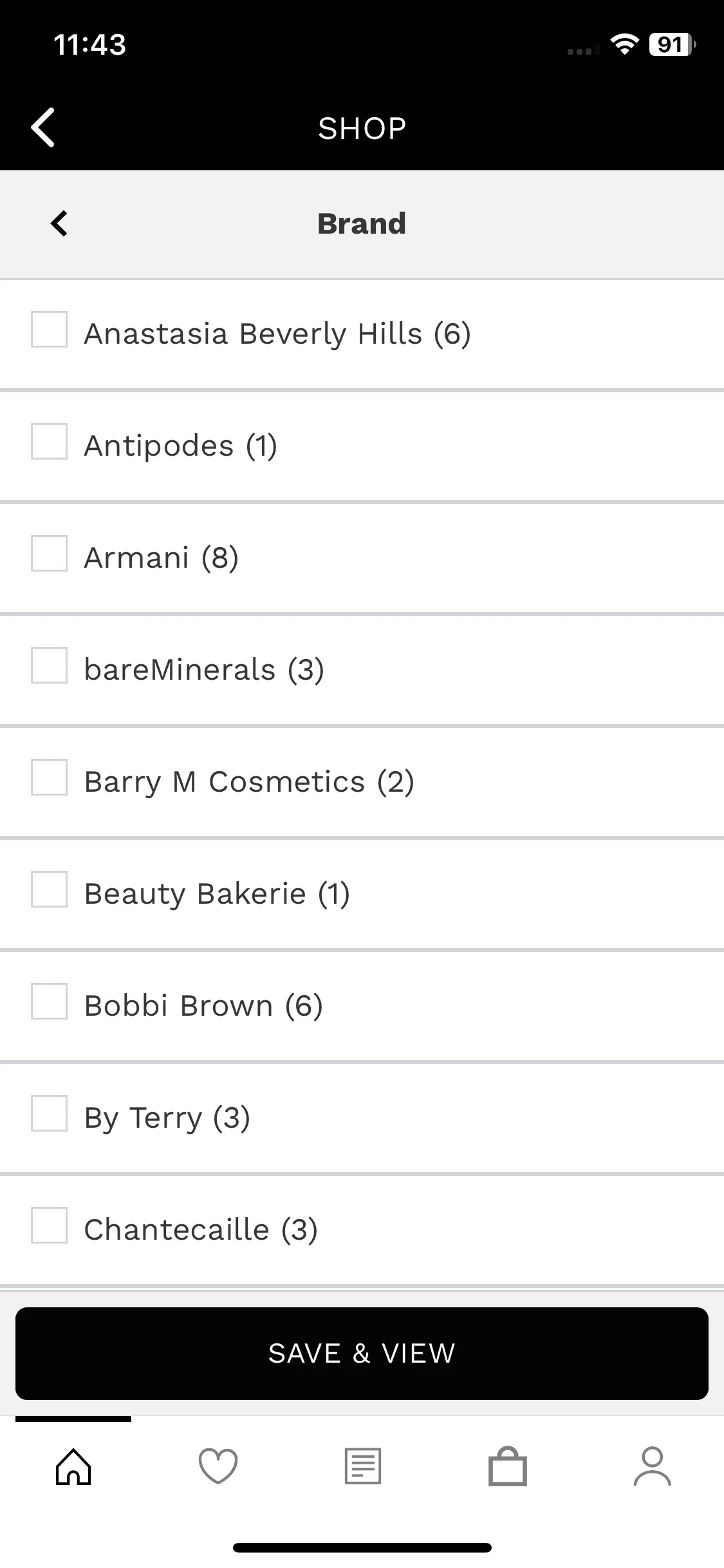Open the shopping bag icon
Image resolution: width=724 pixels, height=1568 pixels.
[508, 1466]
